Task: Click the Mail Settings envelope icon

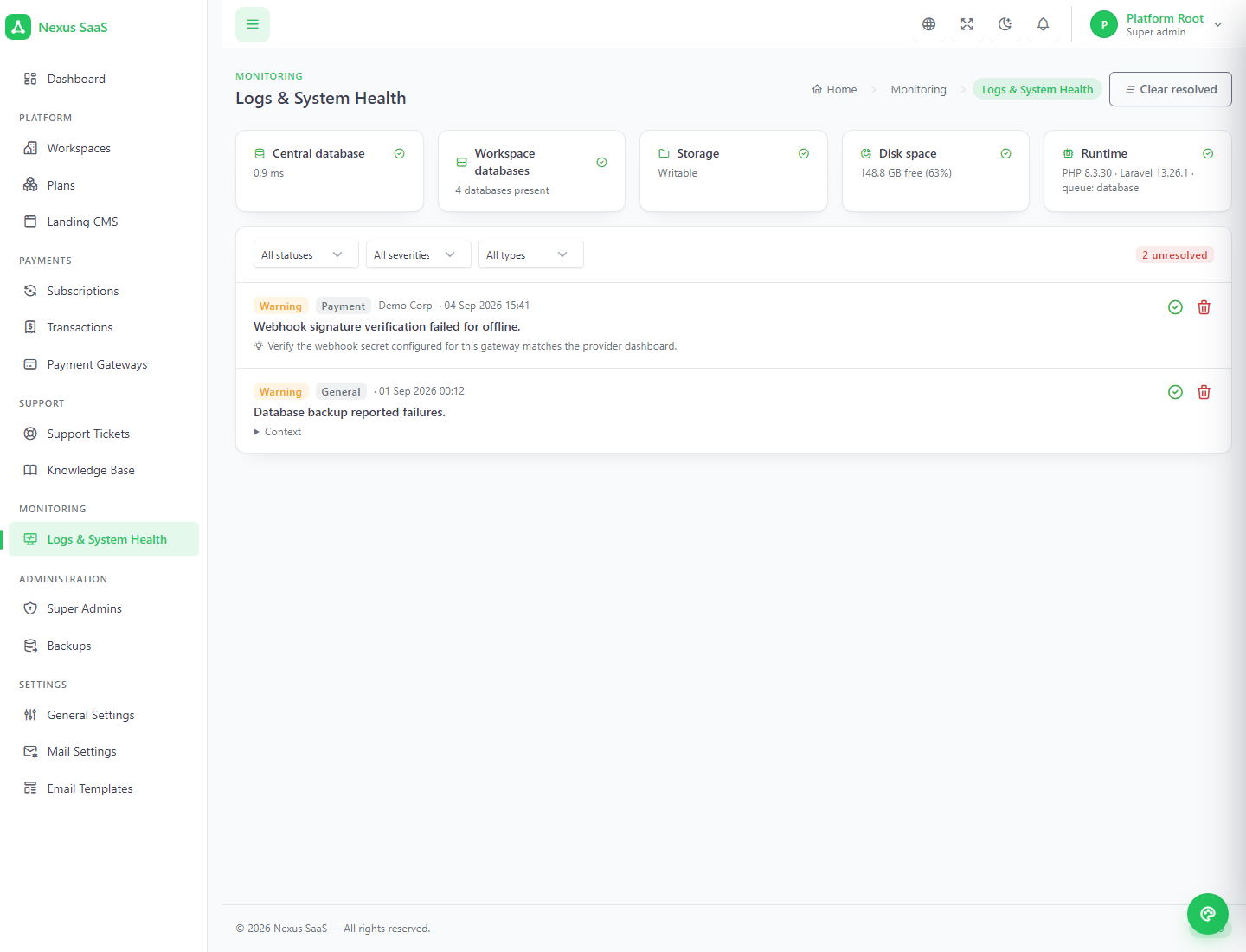Action: (x=30, y=751)
